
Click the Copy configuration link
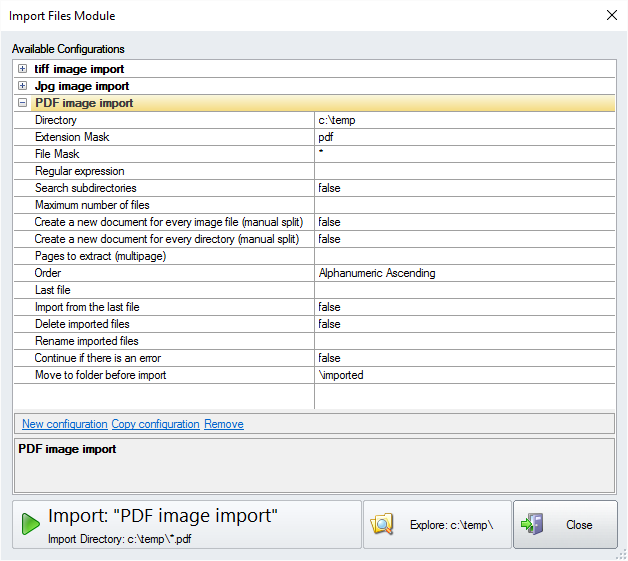pos(155,424)
